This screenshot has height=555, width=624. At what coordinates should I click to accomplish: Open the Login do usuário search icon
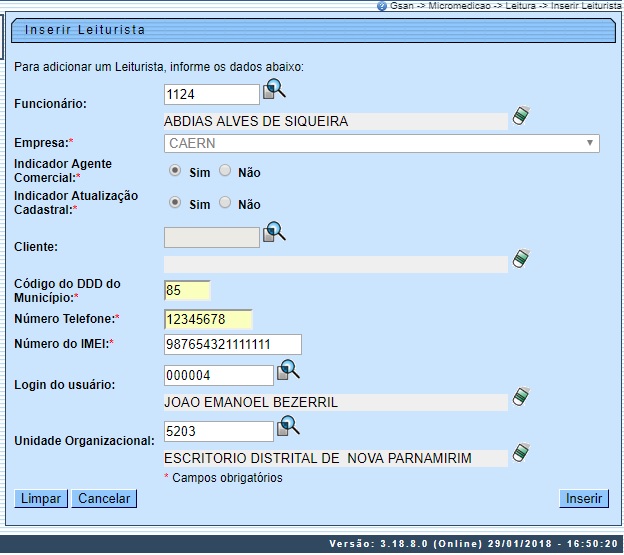288,370
